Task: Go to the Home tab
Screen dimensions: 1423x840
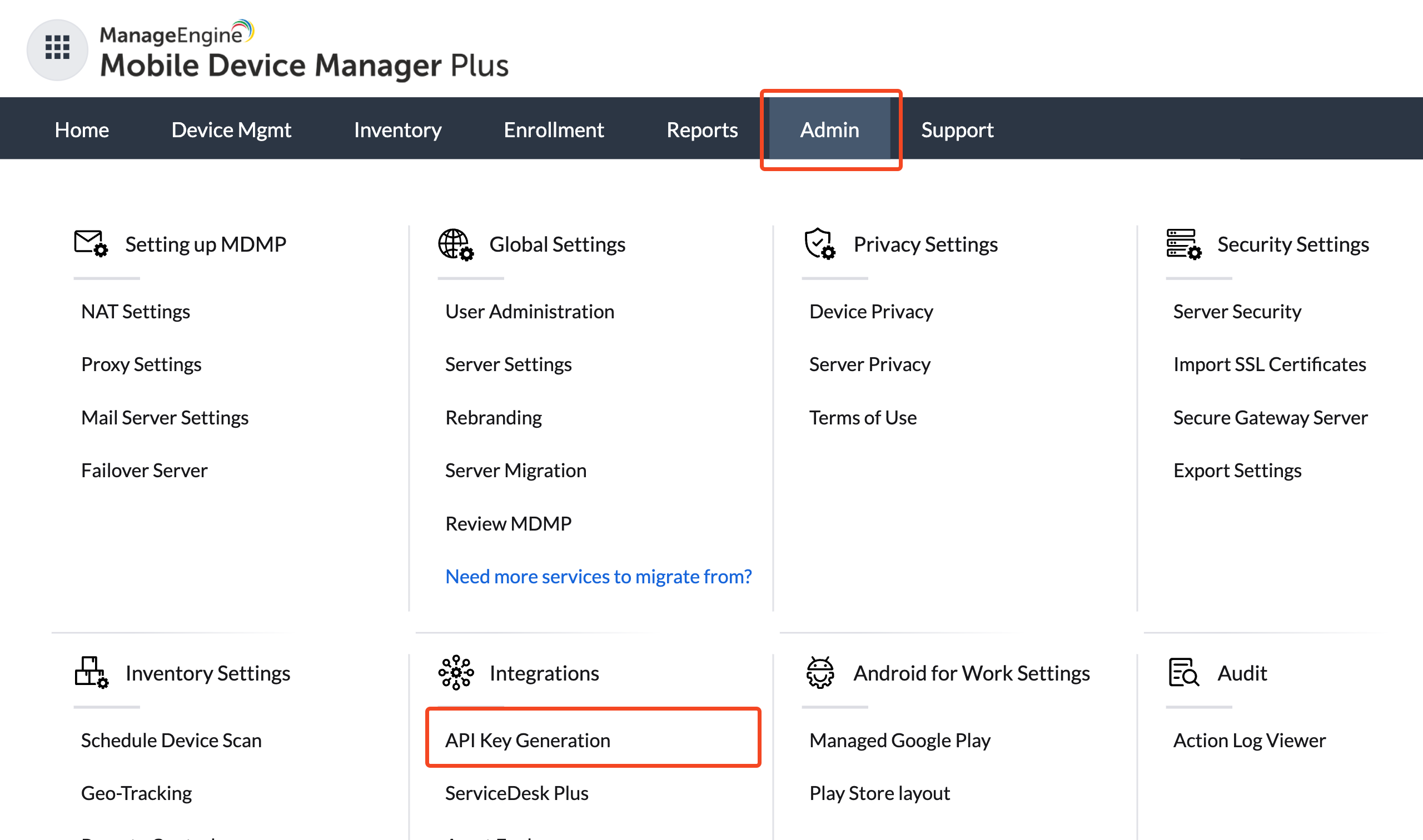Action: [82, 129]
